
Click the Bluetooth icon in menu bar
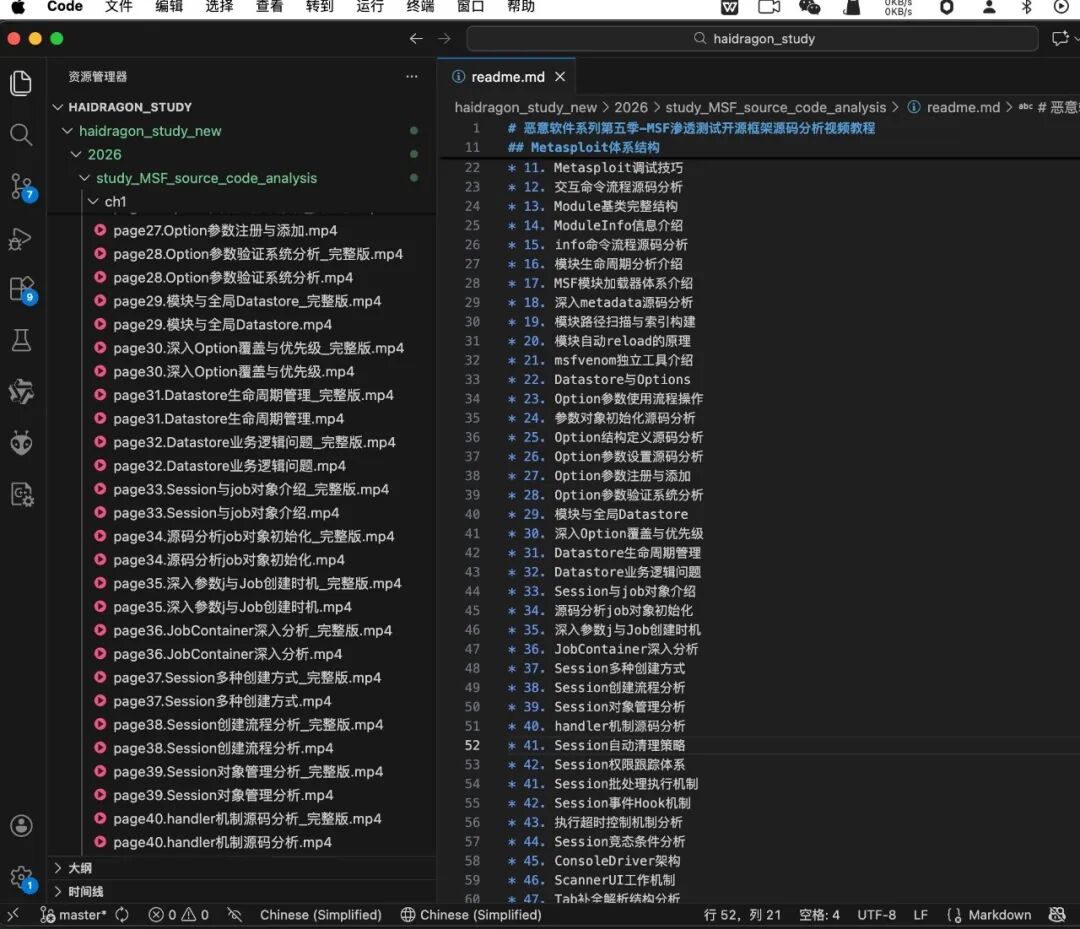[x=1026, y=7]
